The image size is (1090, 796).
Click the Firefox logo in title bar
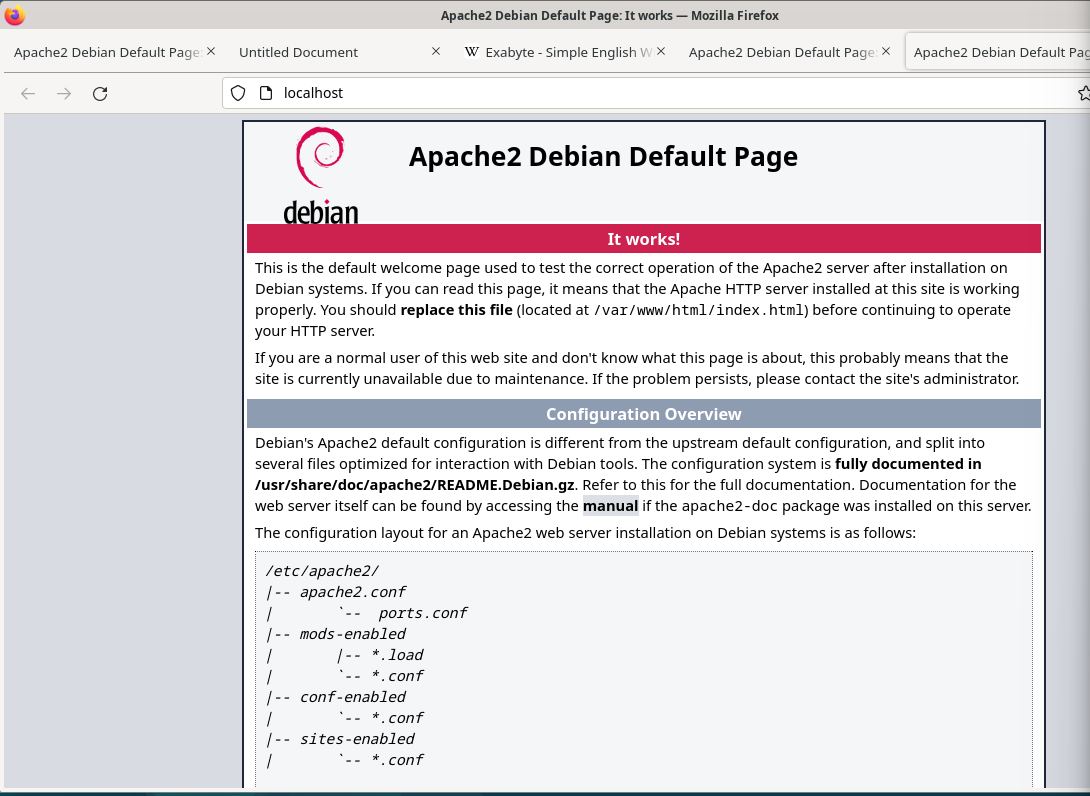(14, 15)
